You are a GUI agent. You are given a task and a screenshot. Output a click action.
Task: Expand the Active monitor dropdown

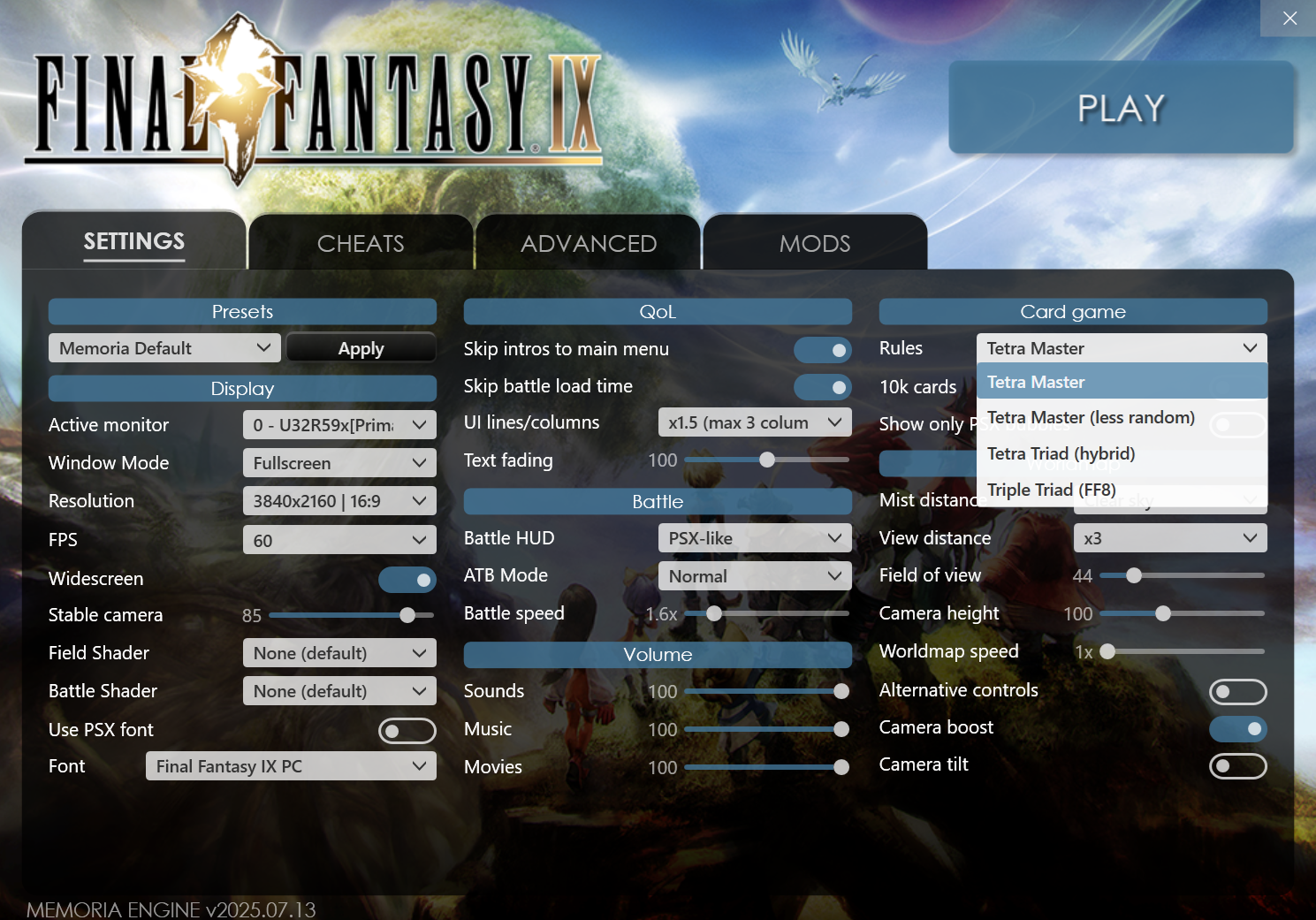pos(339,425)
